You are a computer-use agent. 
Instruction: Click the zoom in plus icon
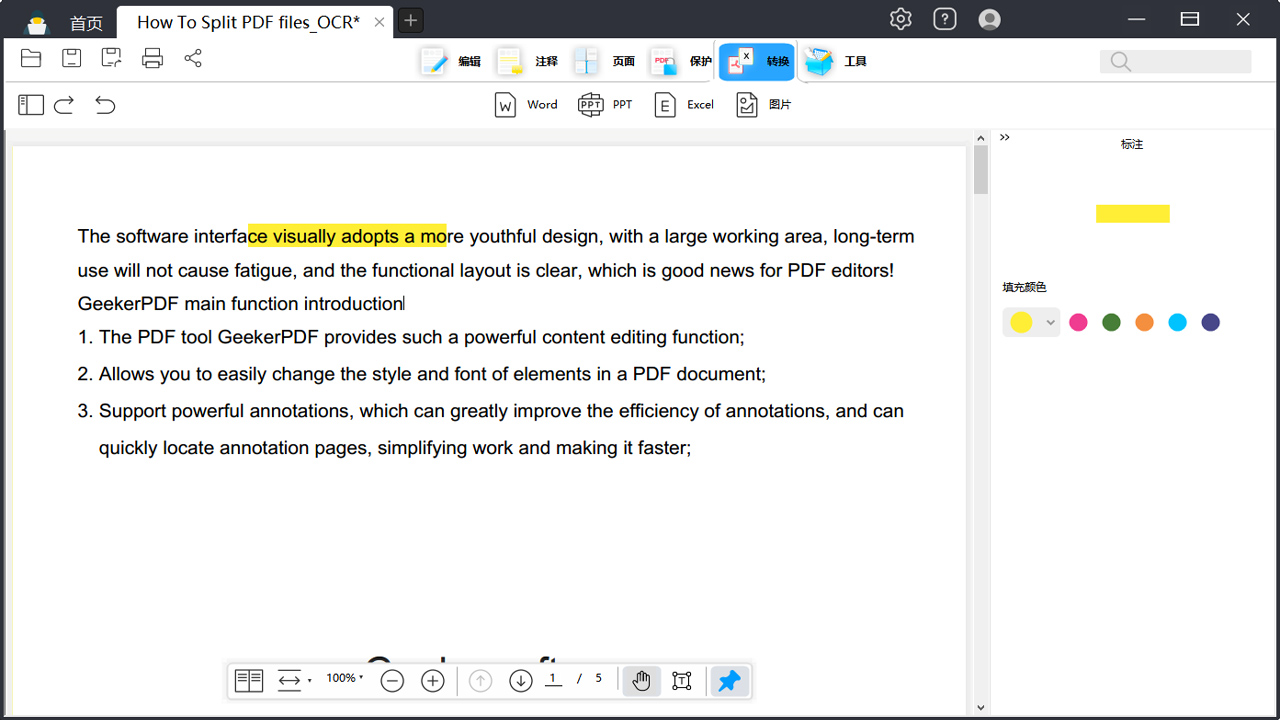[432, 681]
